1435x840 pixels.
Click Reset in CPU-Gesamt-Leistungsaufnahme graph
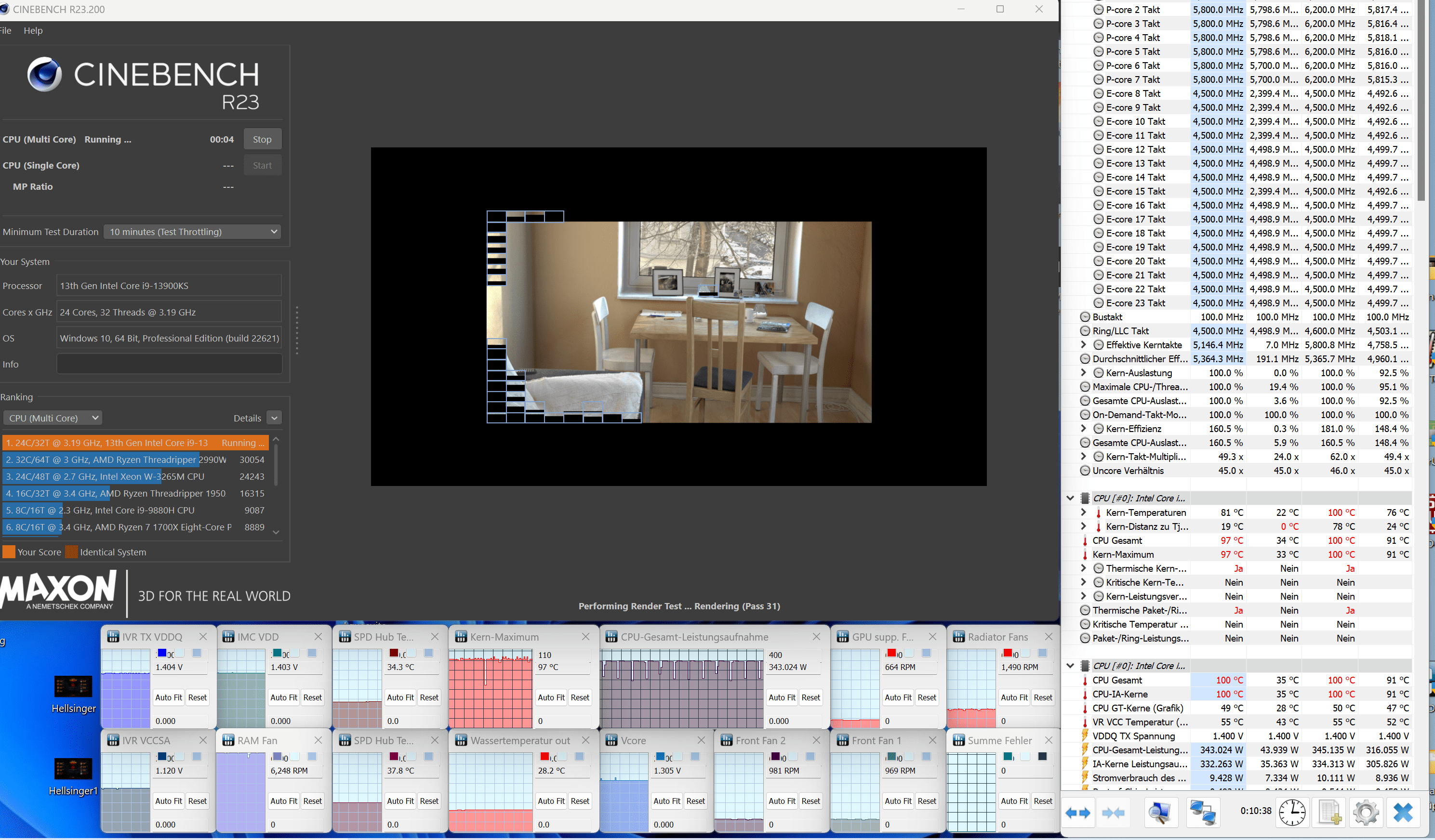811,698
